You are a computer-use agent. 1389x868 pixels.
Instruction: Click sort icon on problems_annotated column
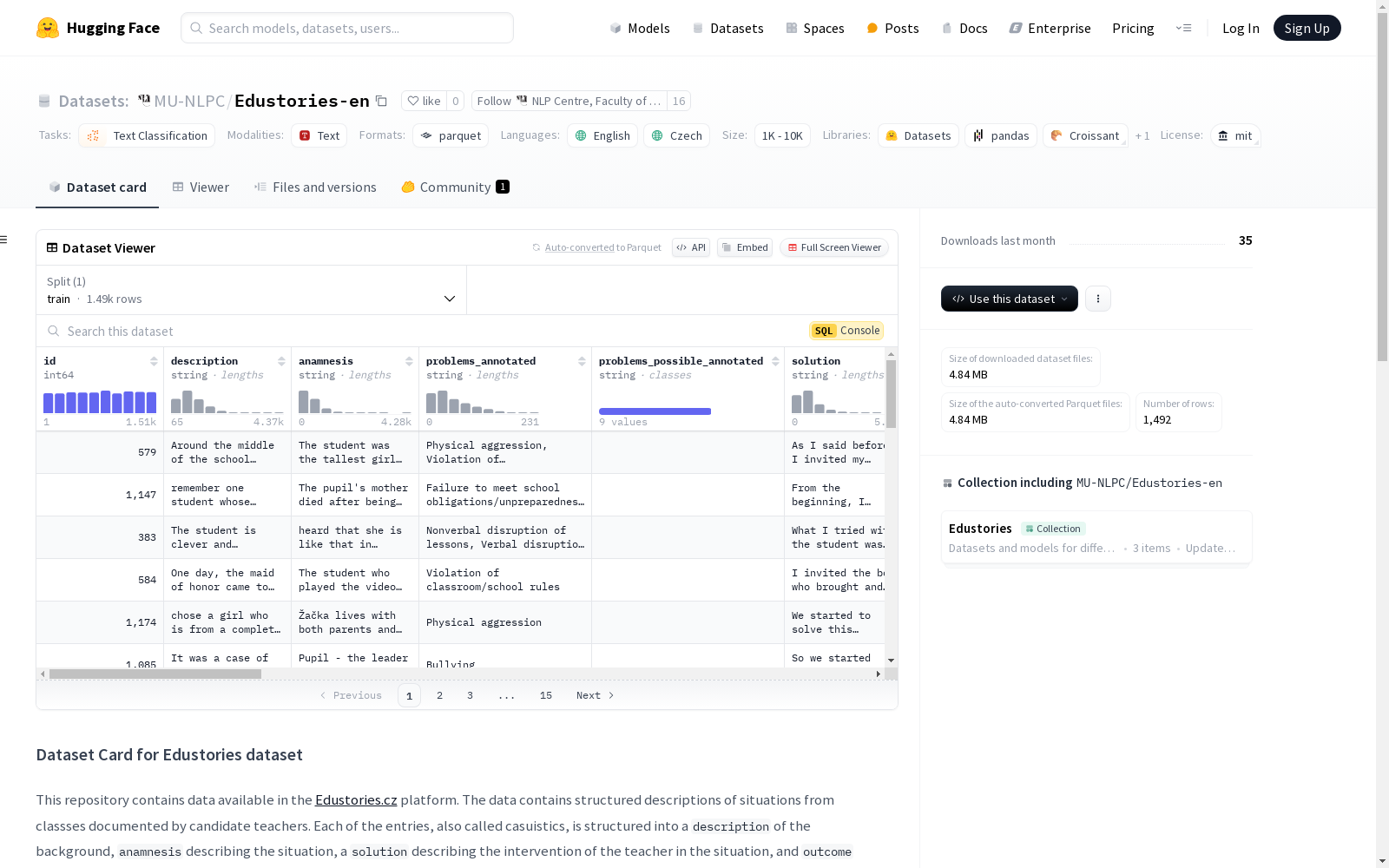click(582, 361)
